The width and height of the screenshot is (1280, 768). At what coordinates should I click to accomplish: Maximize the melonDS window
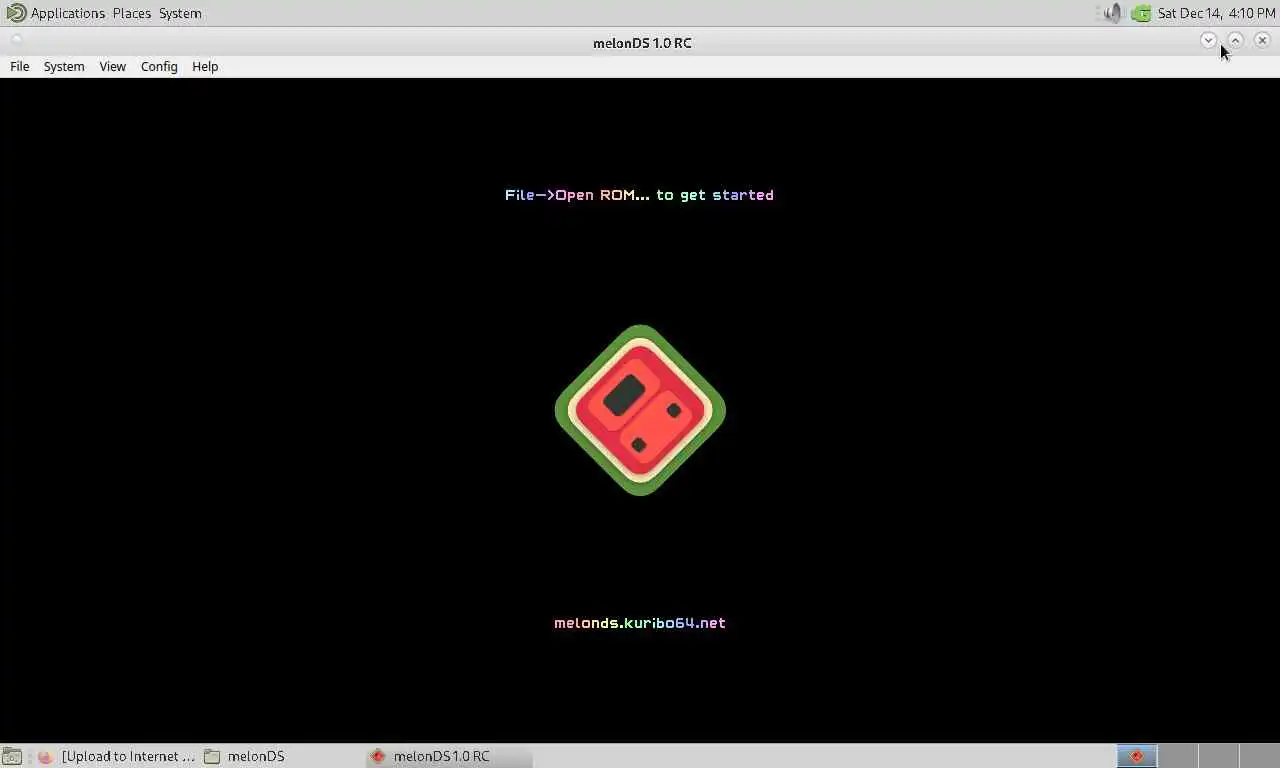tap(1235, 40)
